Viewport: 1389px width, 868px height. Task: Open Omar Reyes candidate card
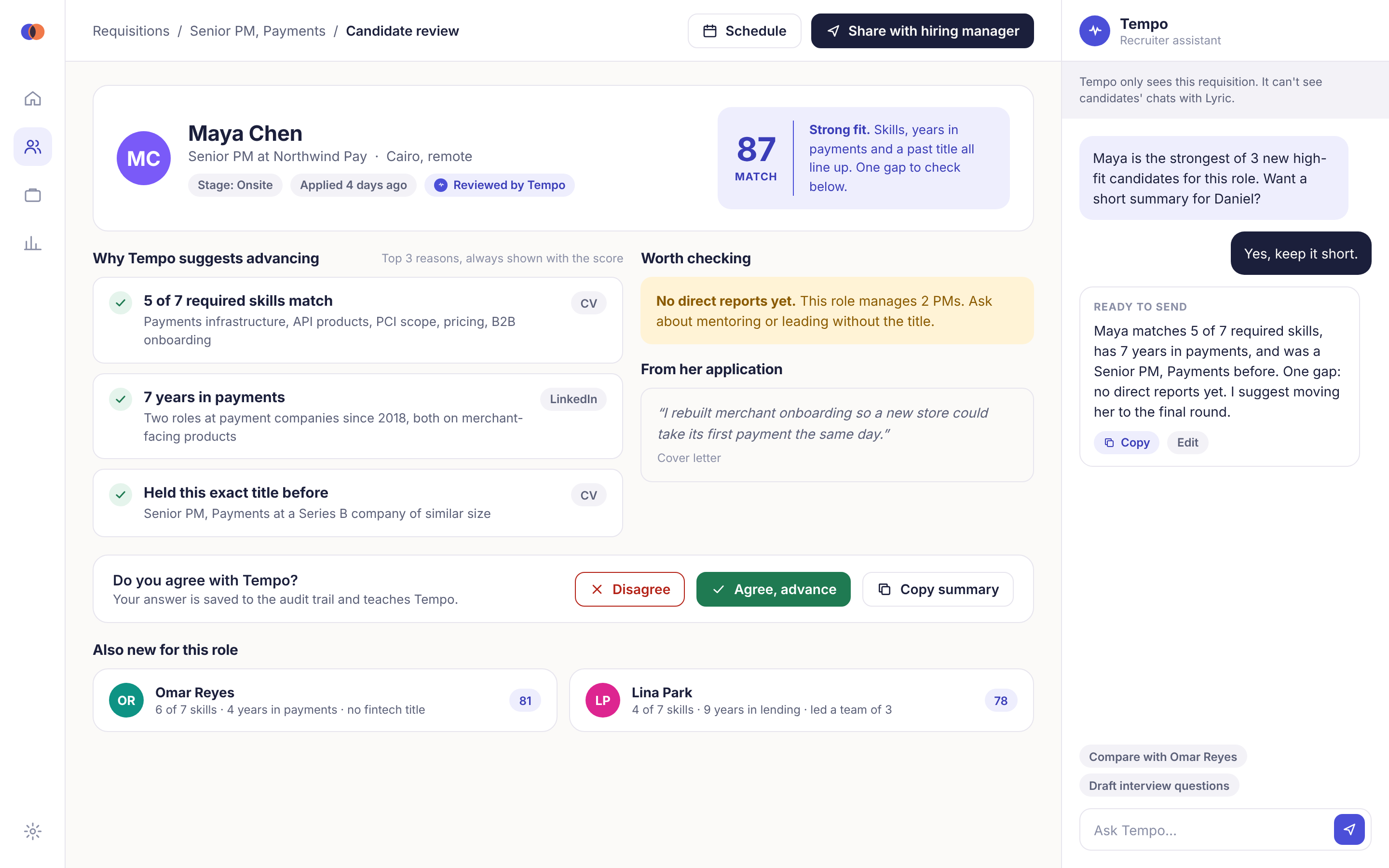325,700
